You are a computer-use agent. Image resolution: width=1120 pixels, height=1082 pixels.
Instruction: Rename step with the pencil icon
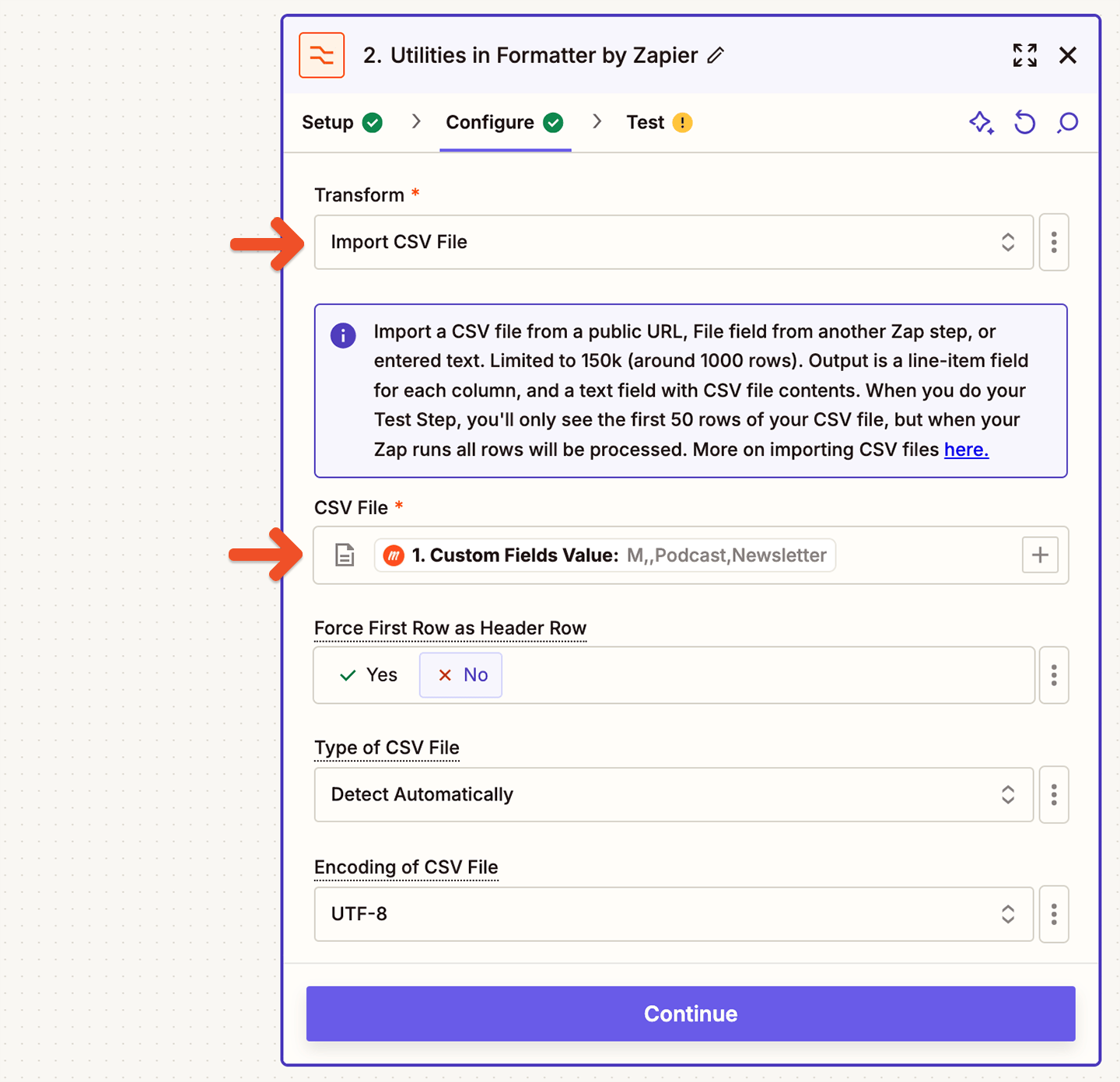[716, 55]
